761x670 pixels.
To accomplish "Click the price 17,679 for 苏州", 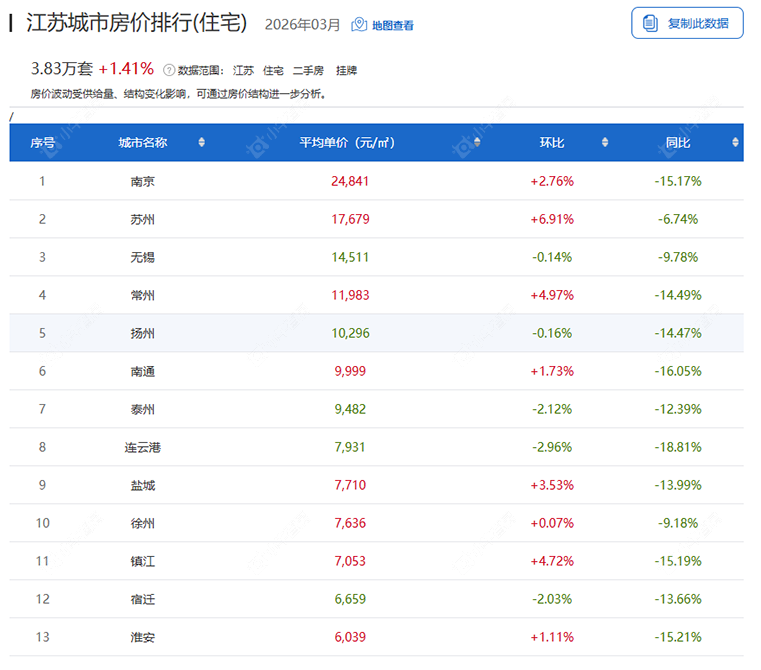I will 350,219.
